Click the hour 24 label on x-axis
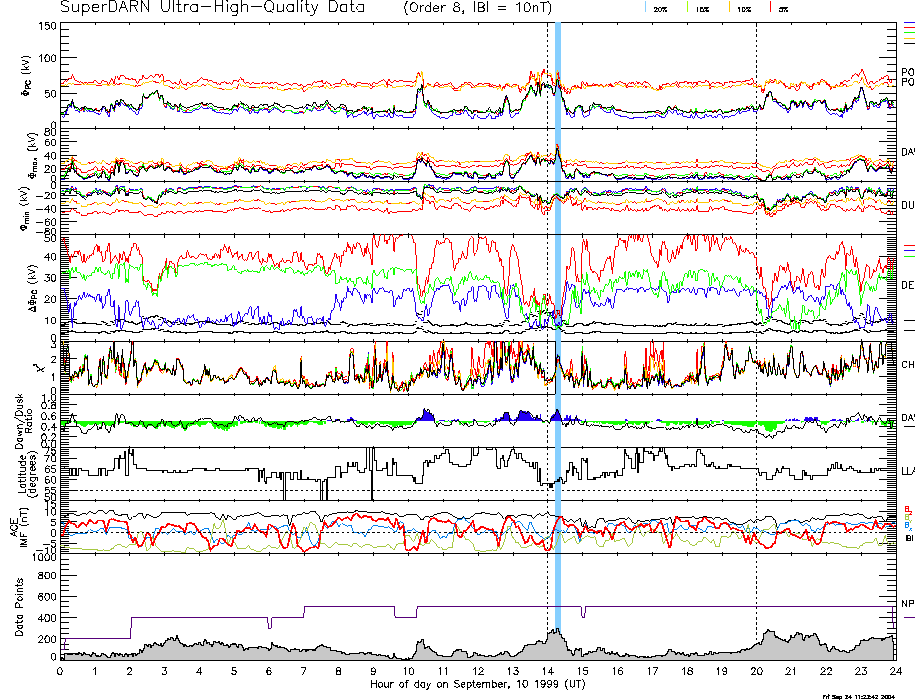The image size is (915, 700). [x=895, y=671]
